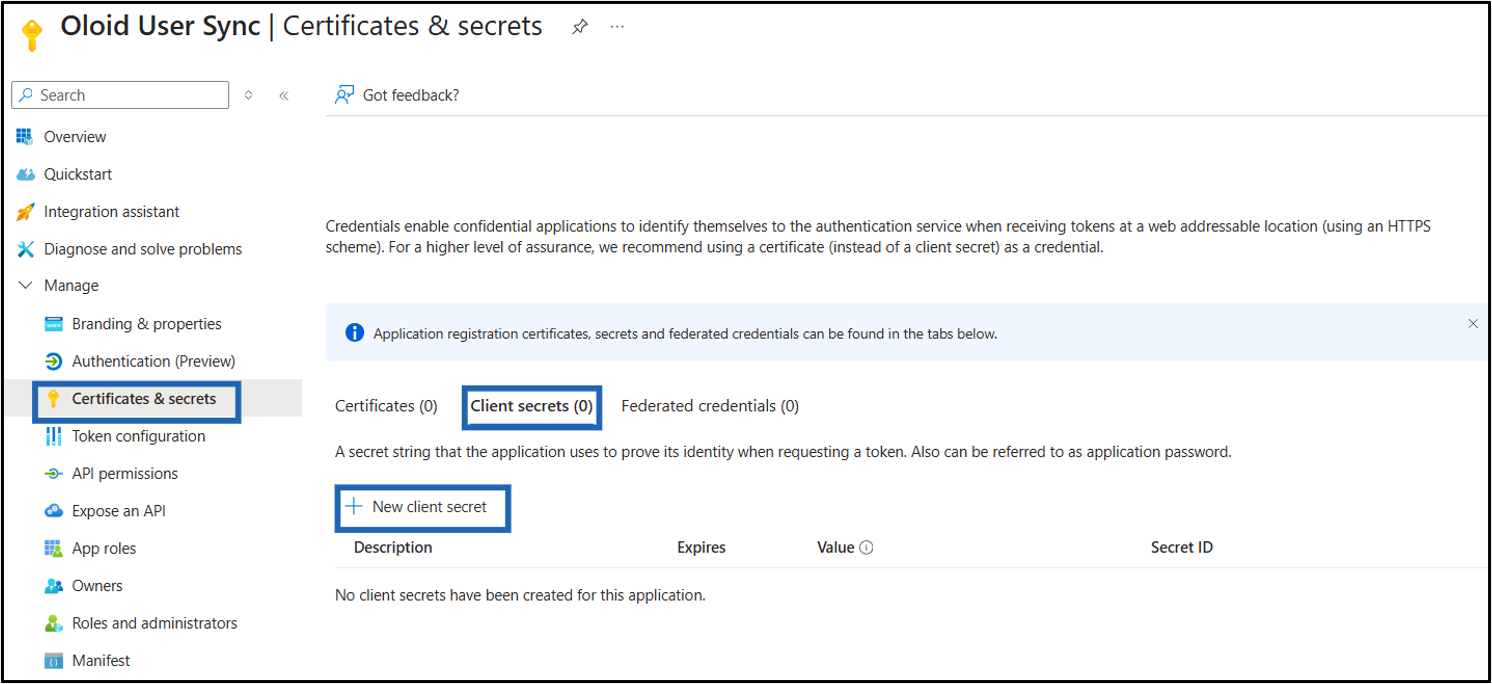Click the Expose an API cloud icon
This screenshot has width=1492, height=684.
[54, 511]
